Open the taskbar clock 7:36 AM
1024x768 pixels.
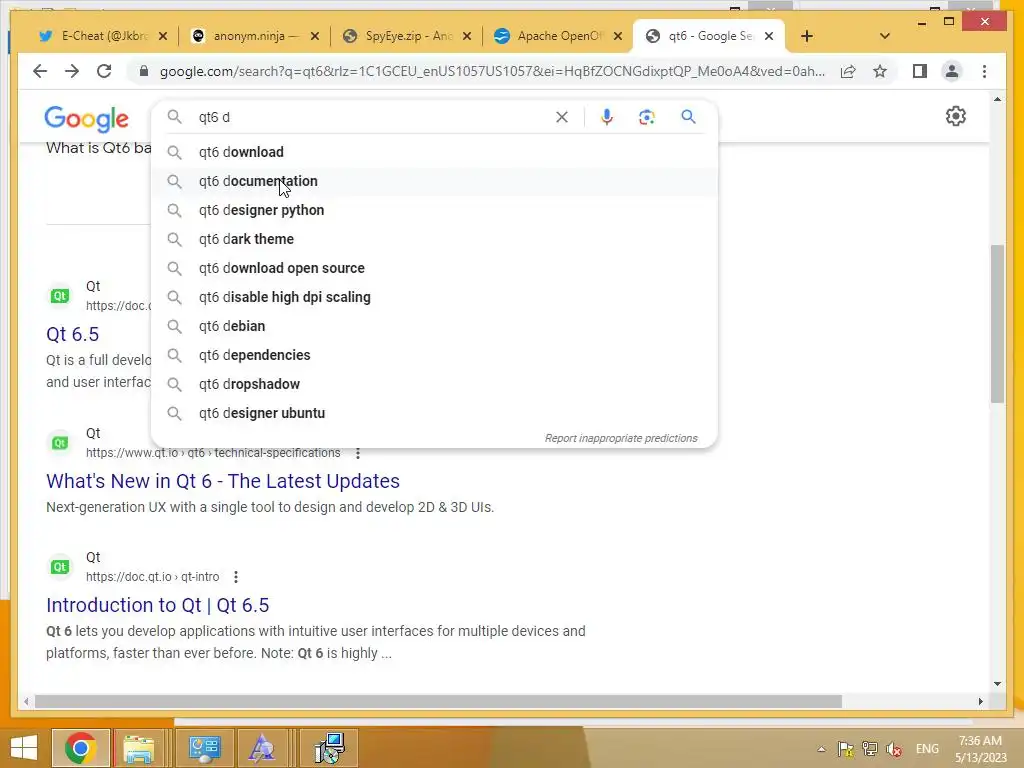tap(980, 749)
